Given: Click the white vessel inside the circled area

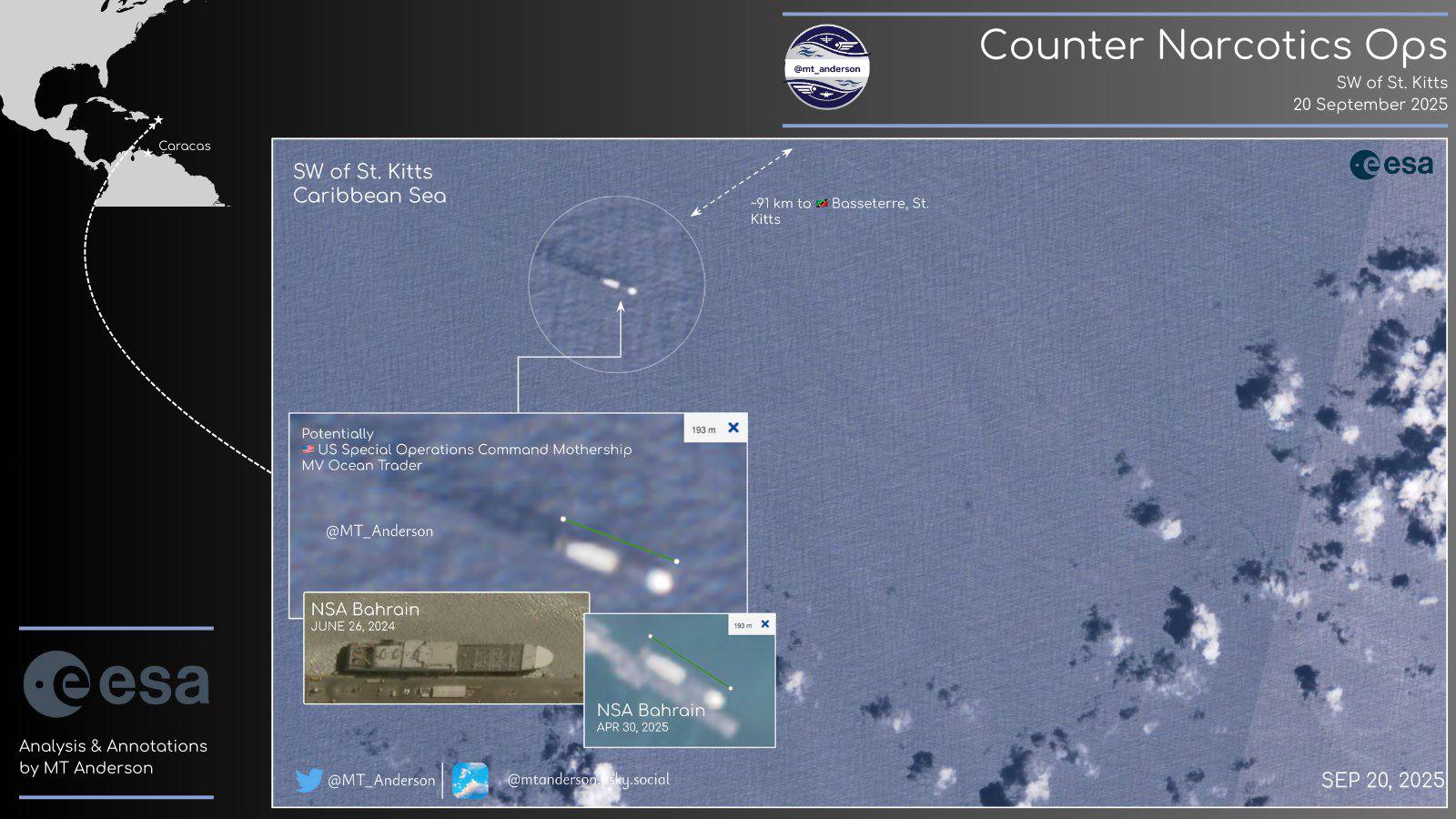Looking at the screenshot, I should [611, 285].
